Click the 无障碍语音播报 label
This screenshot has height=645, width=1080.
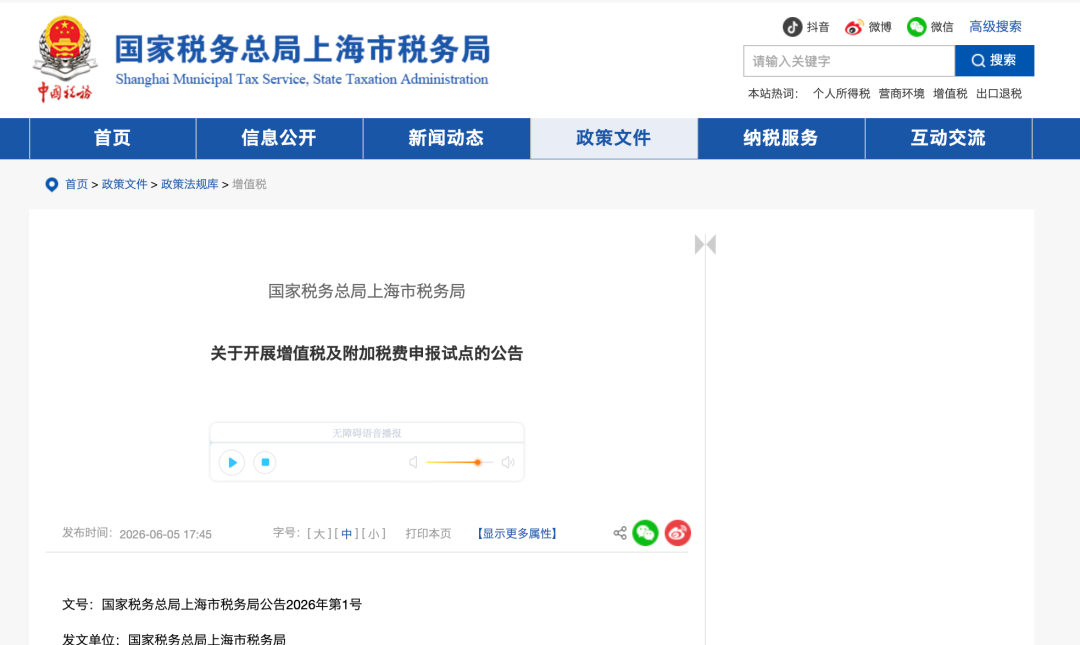click(x=366, y=433)
